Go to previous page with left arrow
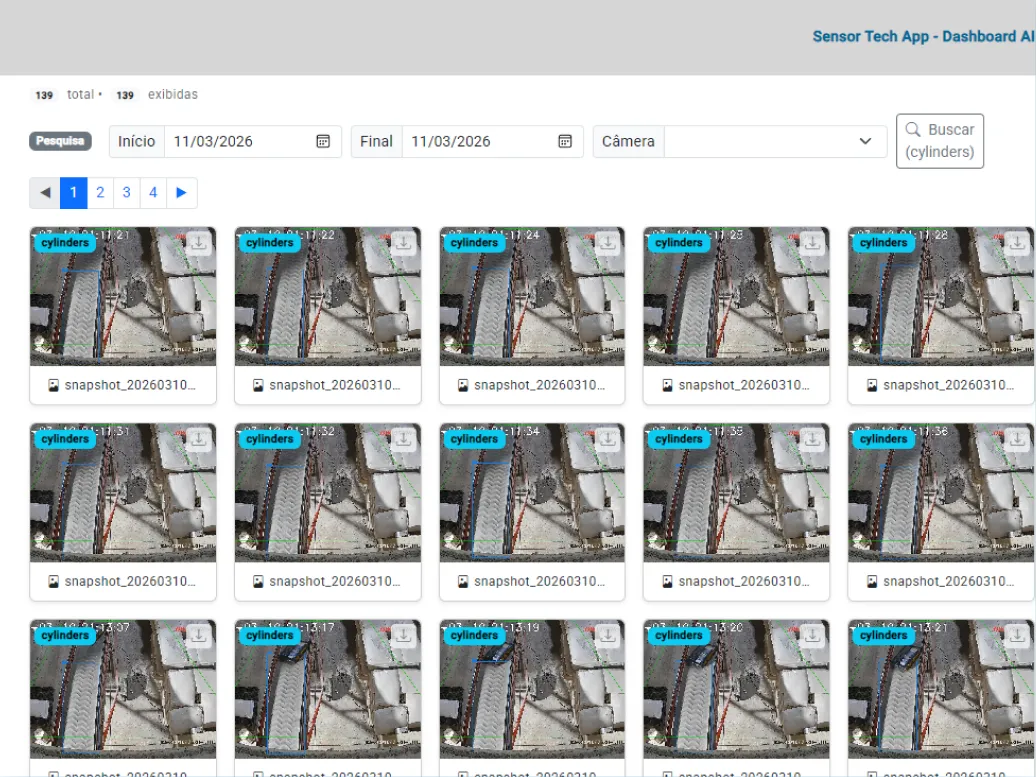Viewport: 1036px width, 777px height. (45, 193)
